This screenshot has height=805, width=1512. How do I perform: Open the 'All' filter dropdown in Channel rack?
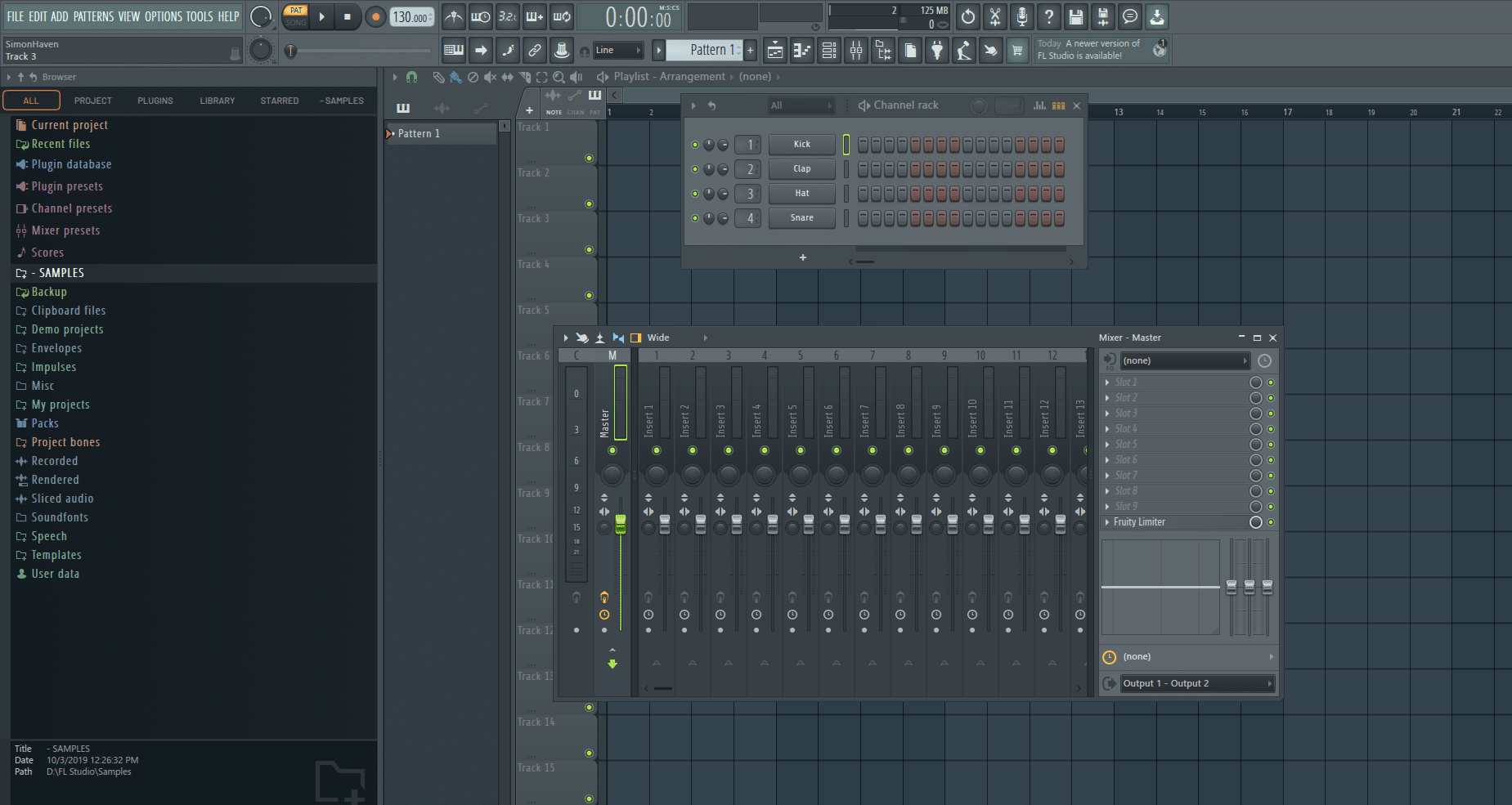[x=801, y=105]
